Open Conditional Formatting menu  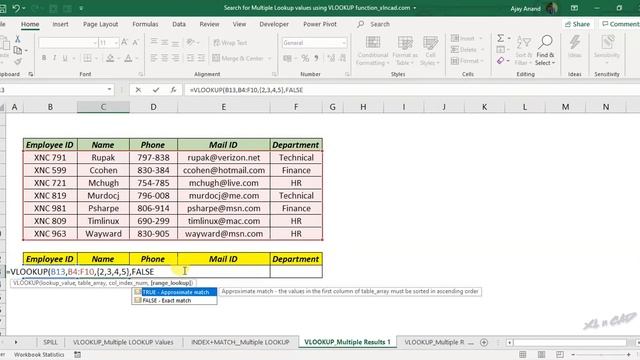(372, 51)
